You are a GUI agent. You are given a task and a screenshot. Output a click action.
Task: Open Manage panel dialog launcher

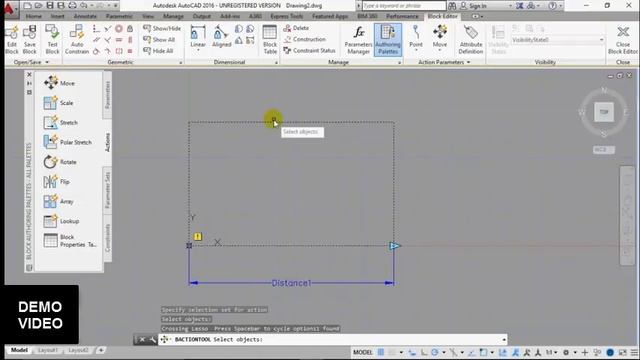coord(400,62)
